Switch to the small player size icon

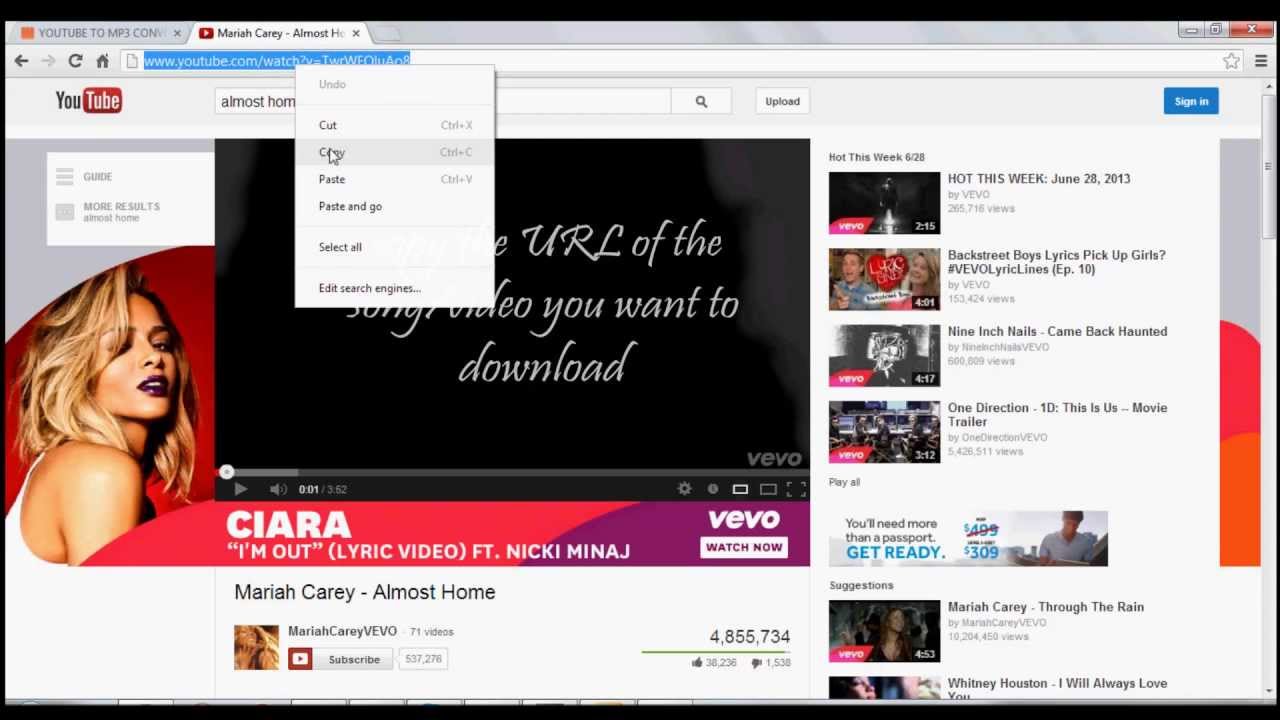[x=740, y=489]
